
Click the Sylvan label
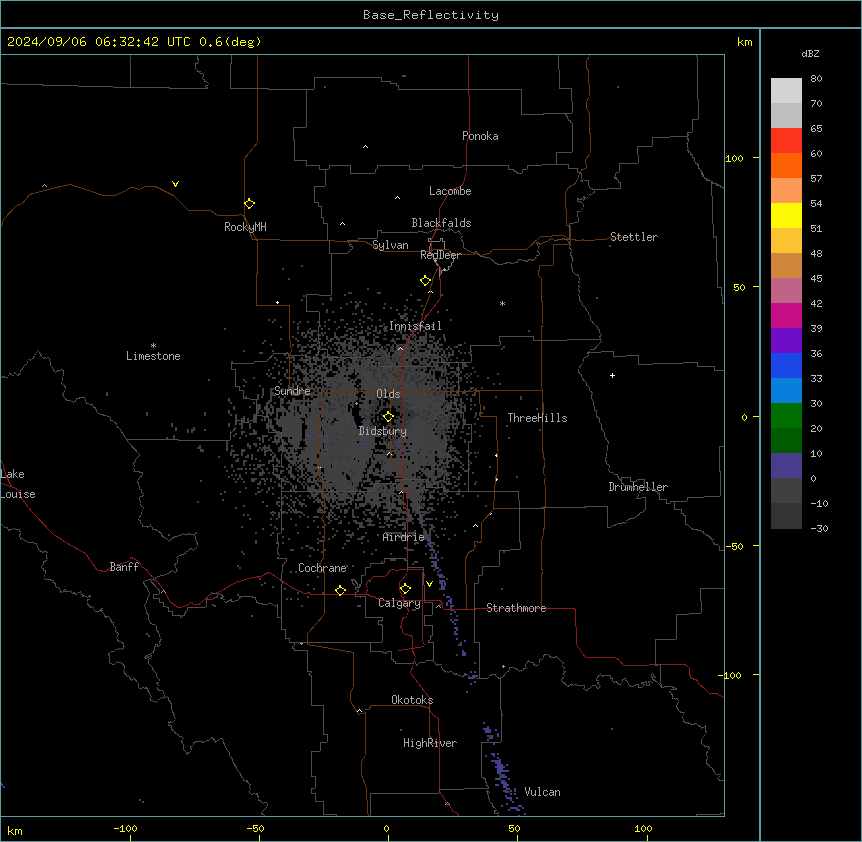390,245
